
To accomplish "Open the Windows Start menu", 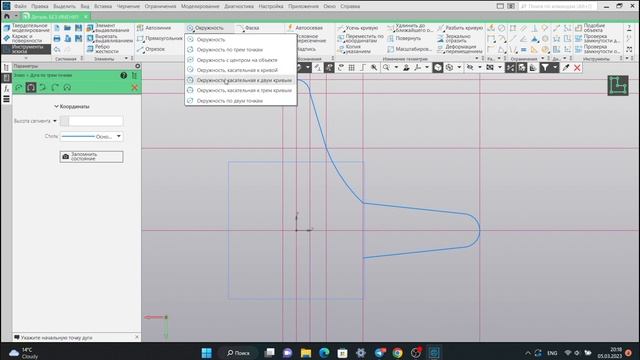I will [207, 353].
